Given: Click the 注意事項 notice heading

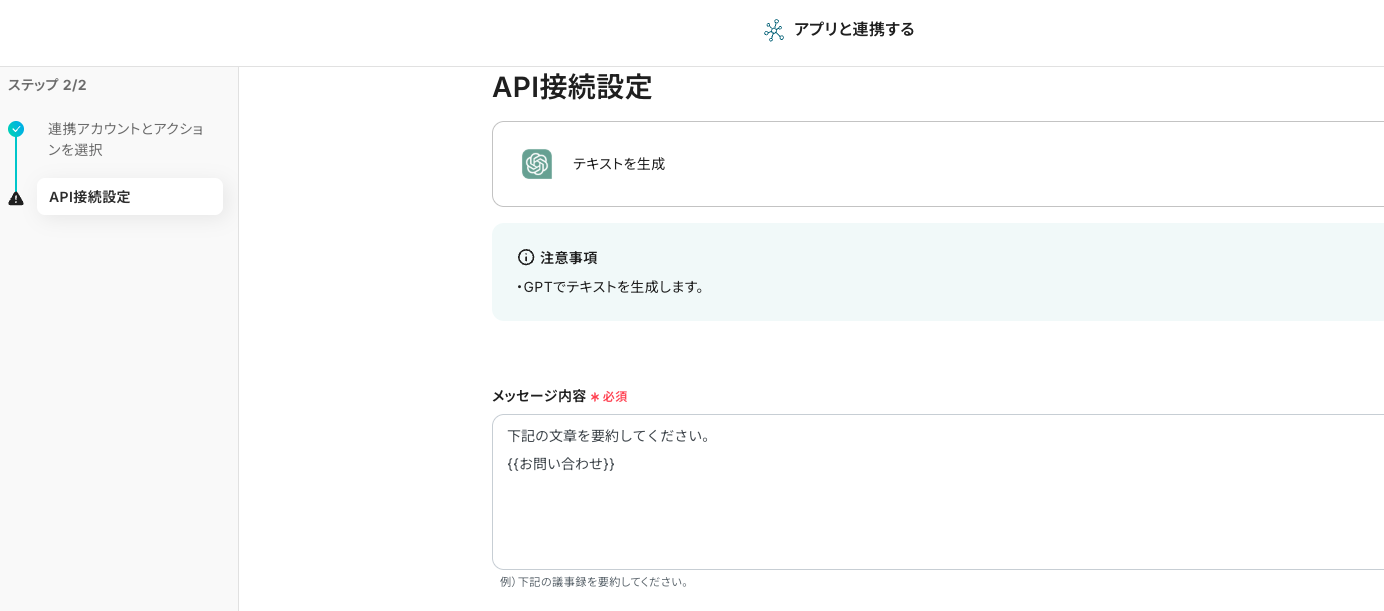Looking at the screenshot, I should pos(569,257).
